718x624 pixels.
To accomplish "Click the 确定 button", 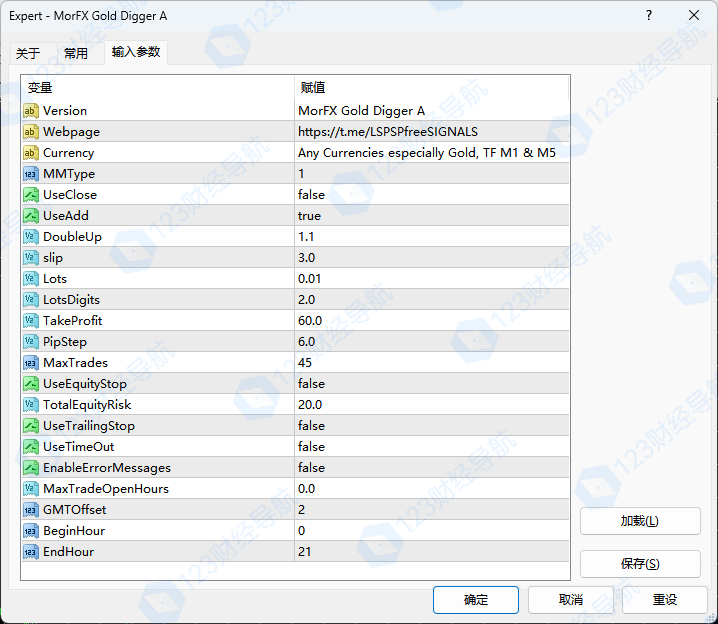I will [x=476, y=600].
